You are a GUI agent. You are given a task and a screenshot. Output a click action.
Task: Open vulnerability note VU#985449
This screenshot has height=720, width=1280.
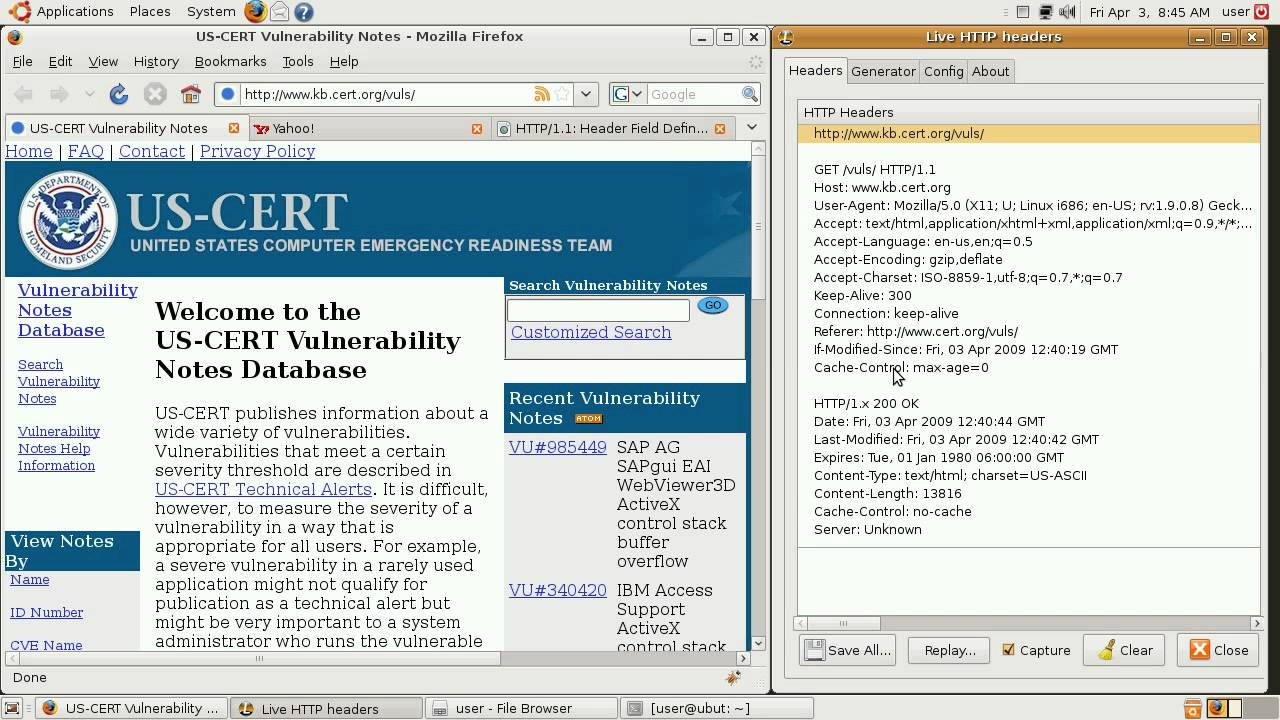[x=558, y=447]
